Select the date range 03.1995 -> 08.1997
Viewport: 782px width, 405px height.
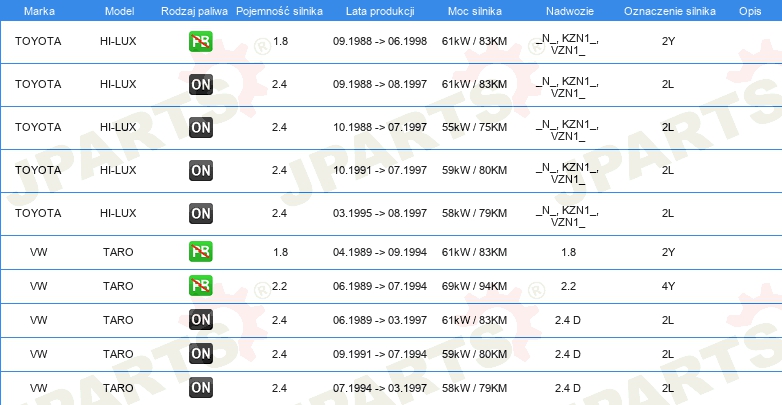click(x=380, y=213)
